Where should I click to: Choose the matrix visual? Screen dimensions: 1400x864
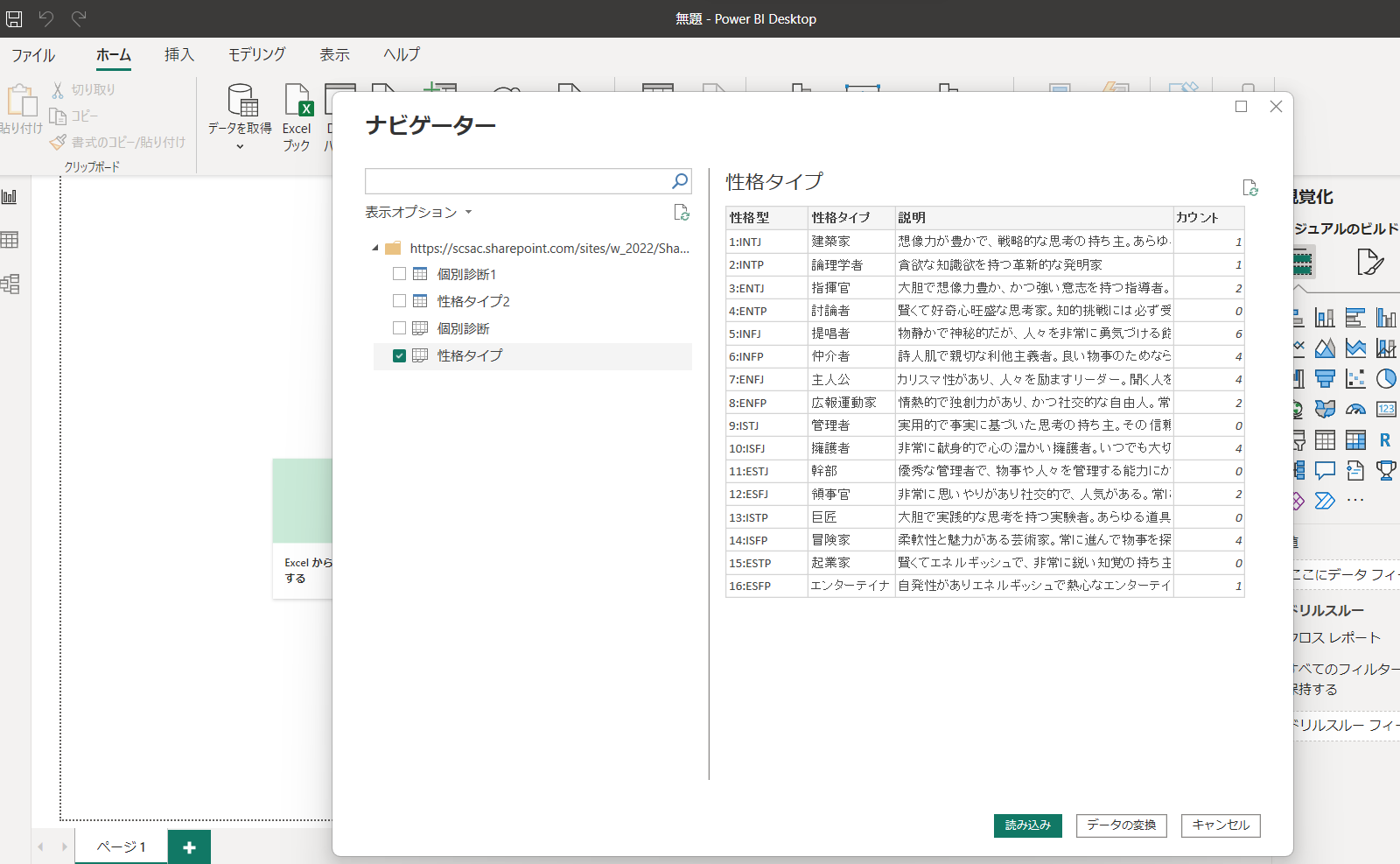click(x=1355, y=439)
